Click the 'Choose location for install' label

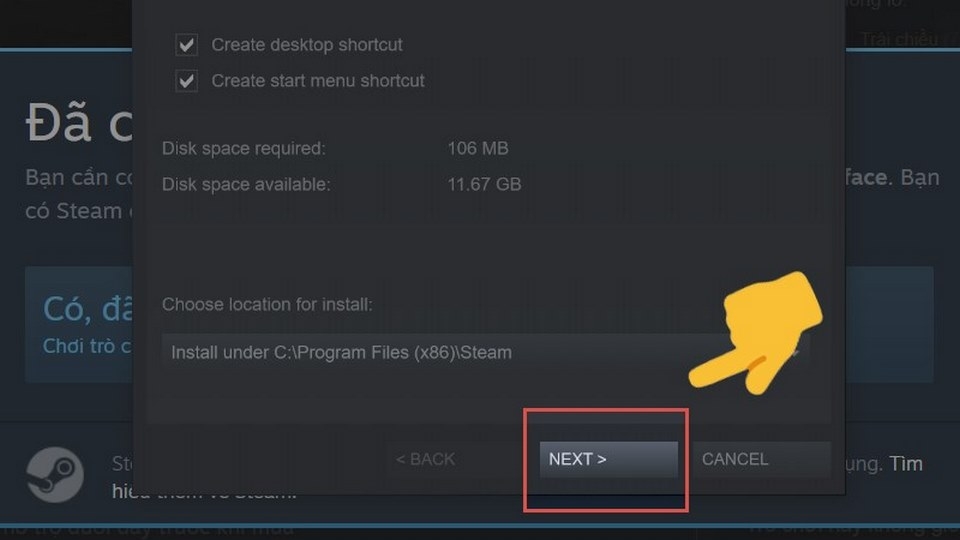point(267,304)
